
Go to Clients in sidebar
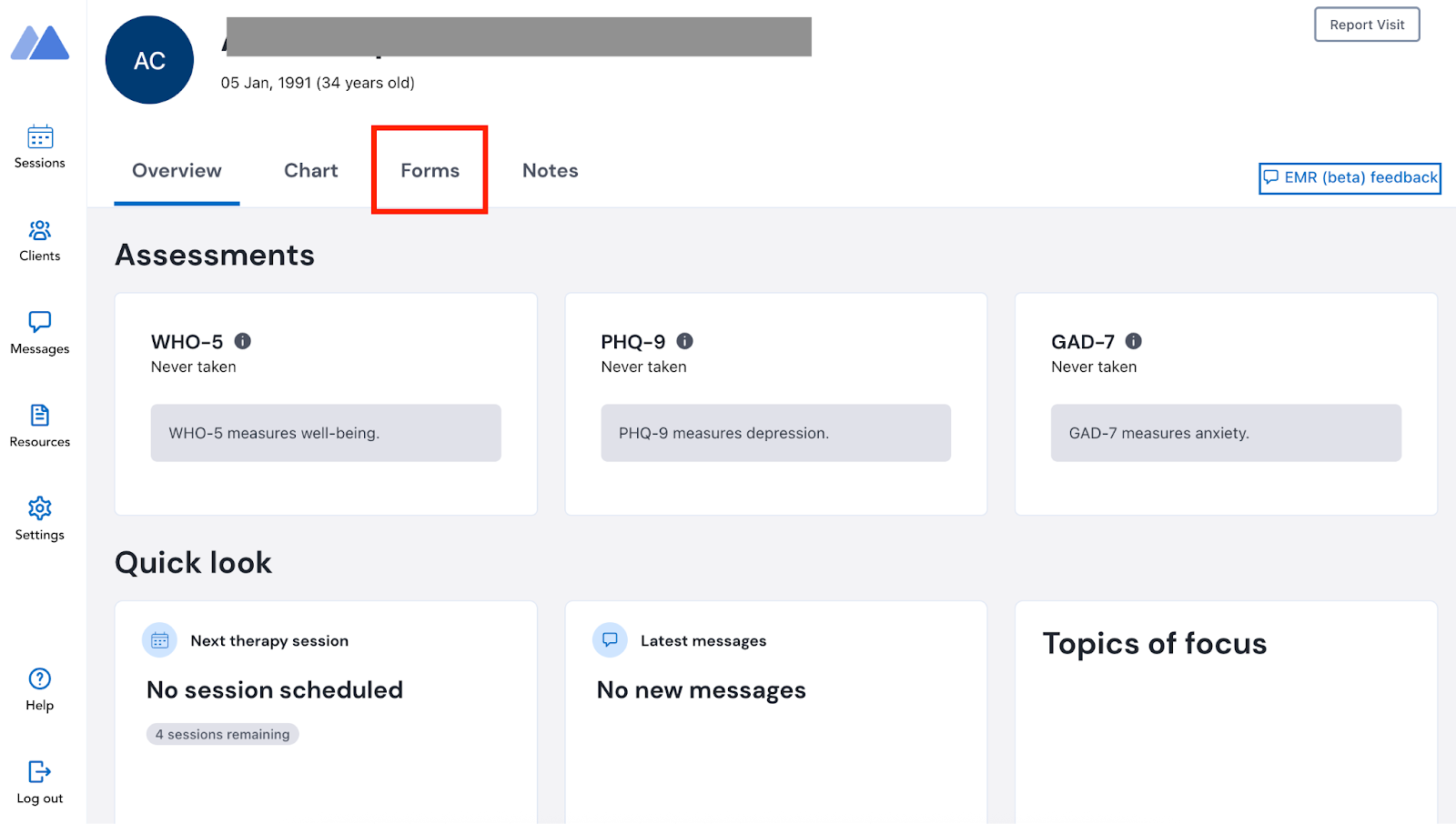coord(40,231)
